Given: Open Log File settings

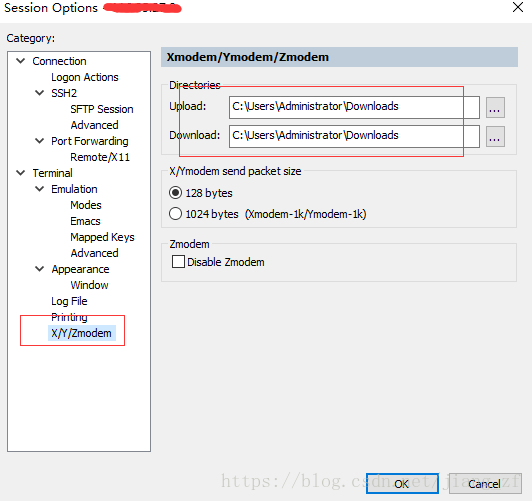Looking at the screenshot, I should pyautogui.click(x=69, y=301).
